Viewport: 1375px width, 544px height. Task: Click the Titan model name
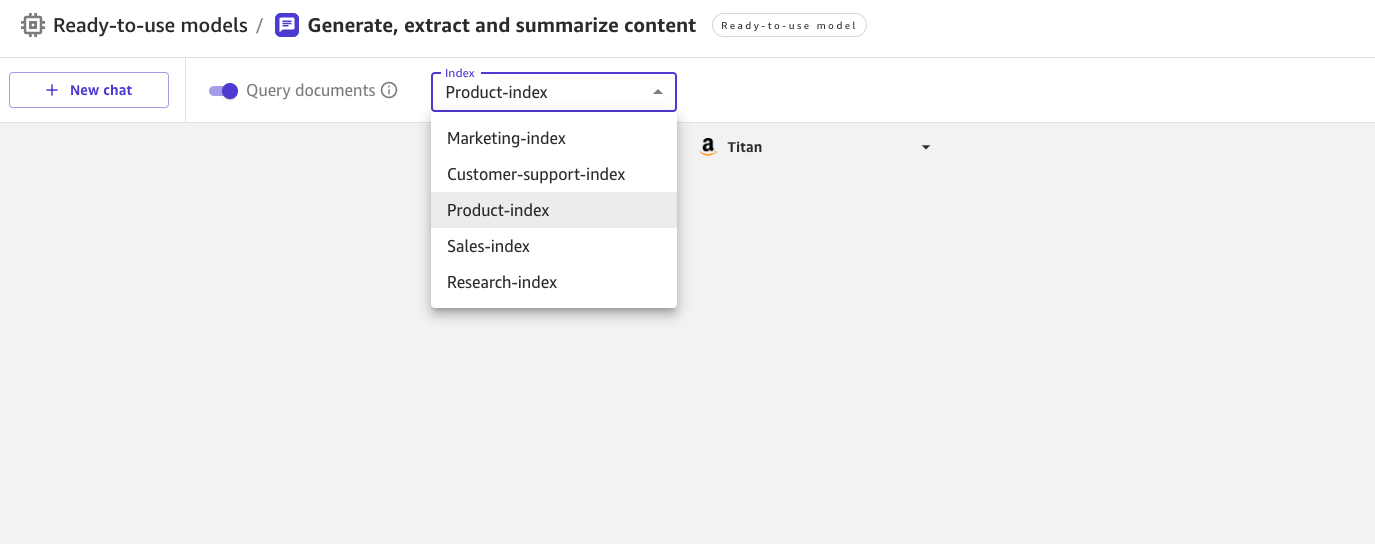[744, 147]
